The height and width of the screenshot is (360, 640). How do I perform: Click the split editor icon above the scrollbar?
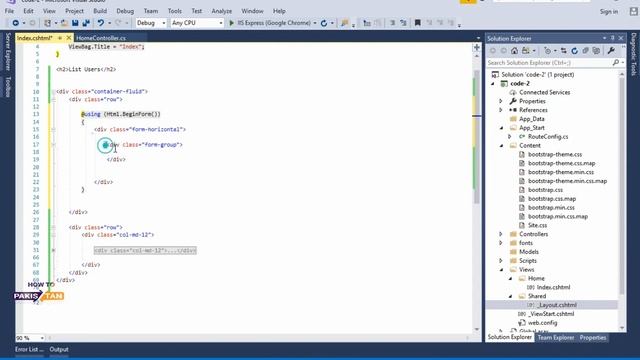(476, 48)
